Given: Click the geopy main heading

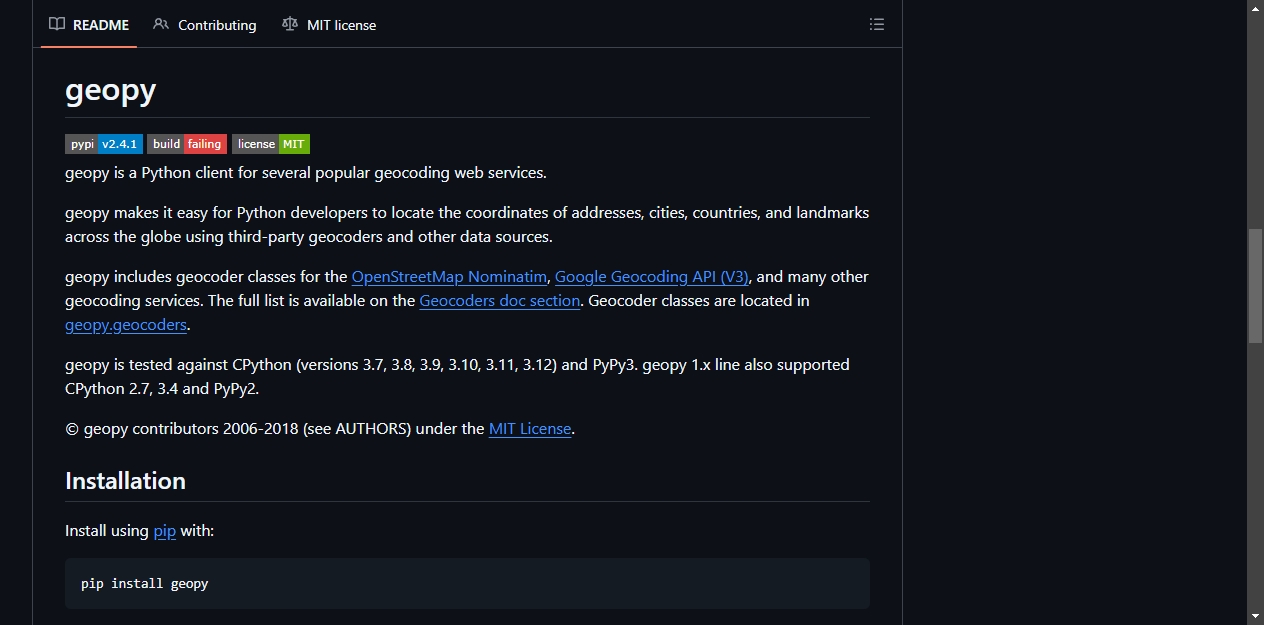Looking at the screenshot, I should pyautogui.click(x=111, y=90).
